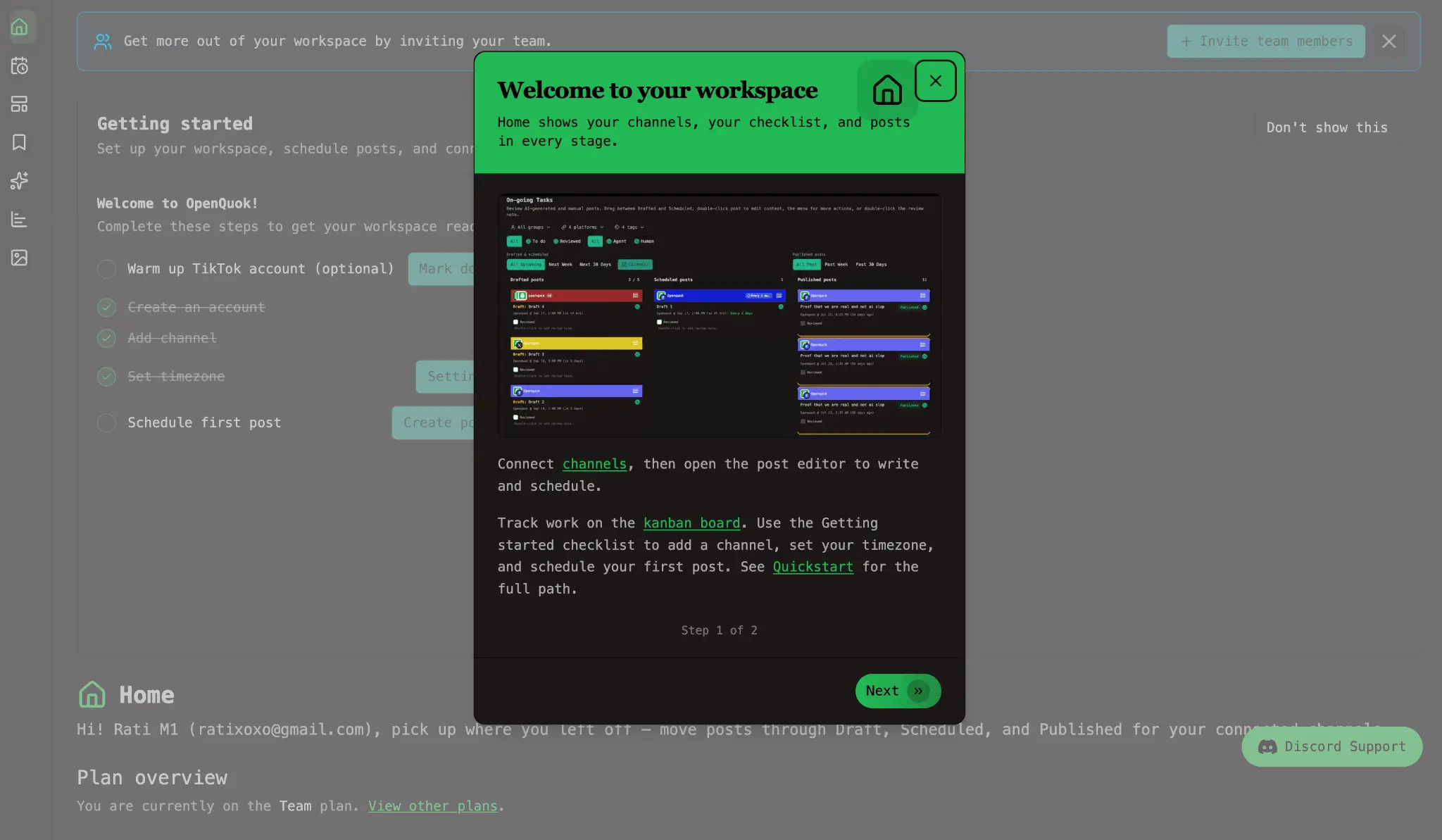1442x840 pixels.
Task: Close the Welcome to your workspace dialog
Action: pyautogui.click(x=935, y=81)
